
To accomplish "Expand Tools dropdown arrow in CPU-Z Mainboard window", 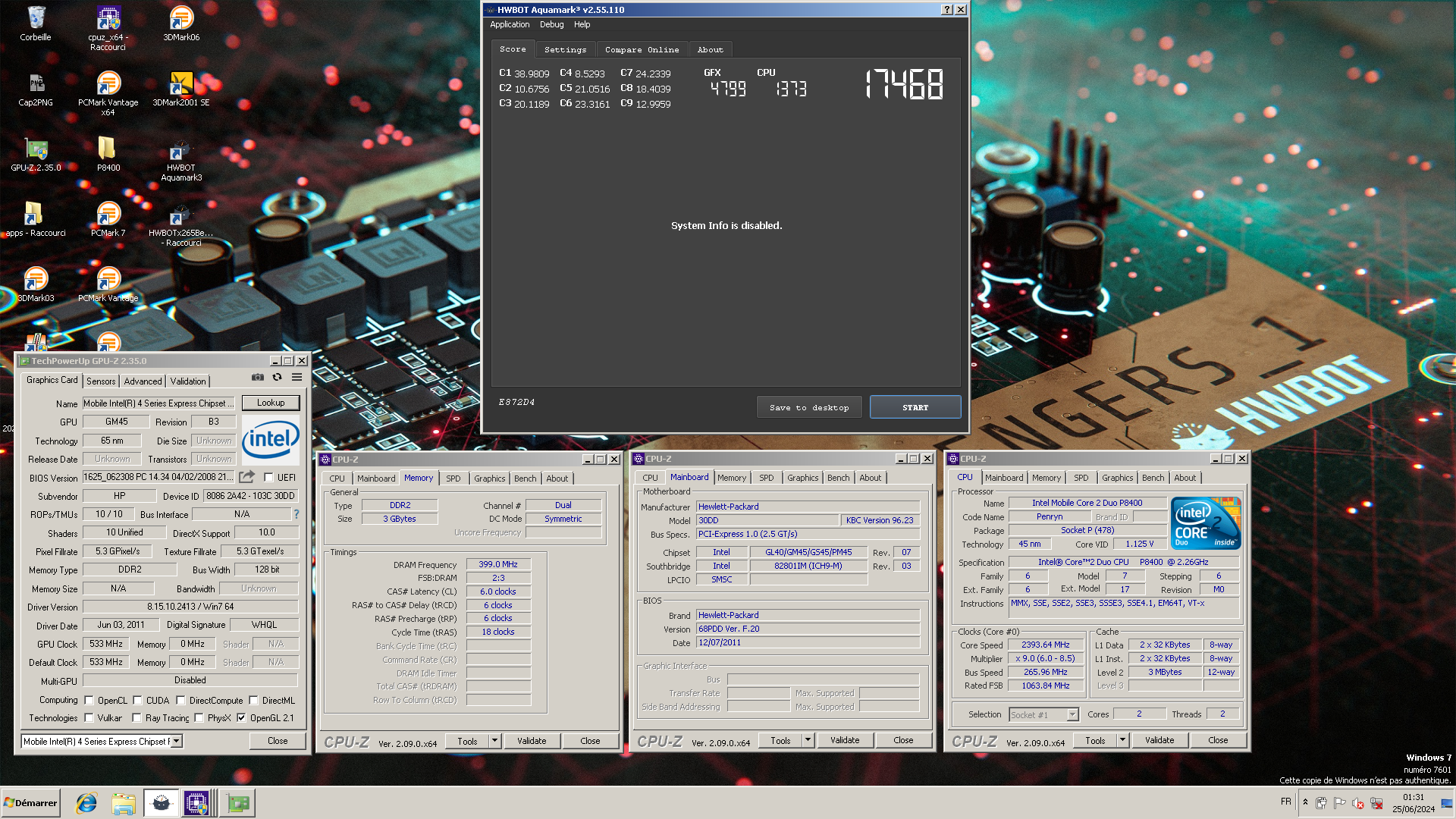I will pyautogui.click(x=808, y=739).
